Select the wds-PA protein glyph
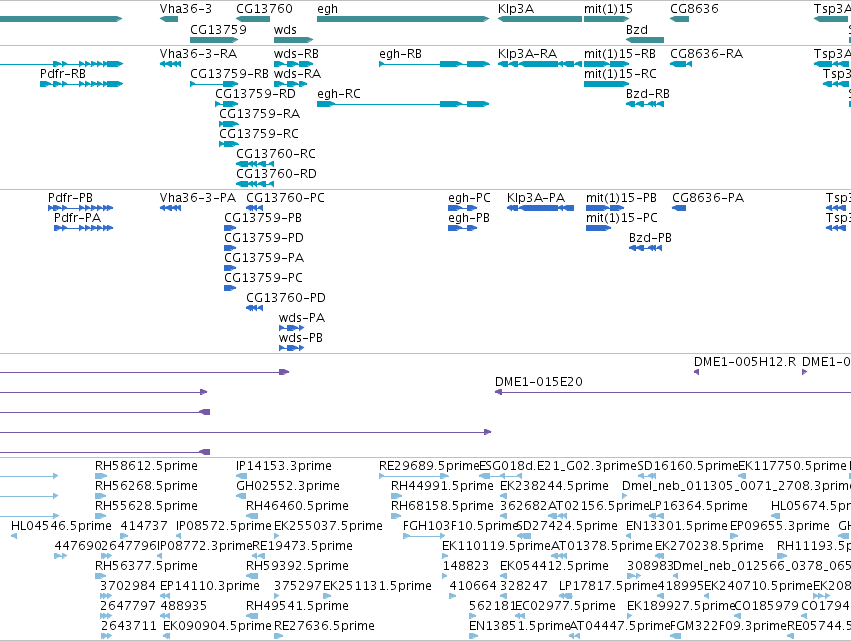 (x=291, y=328)
